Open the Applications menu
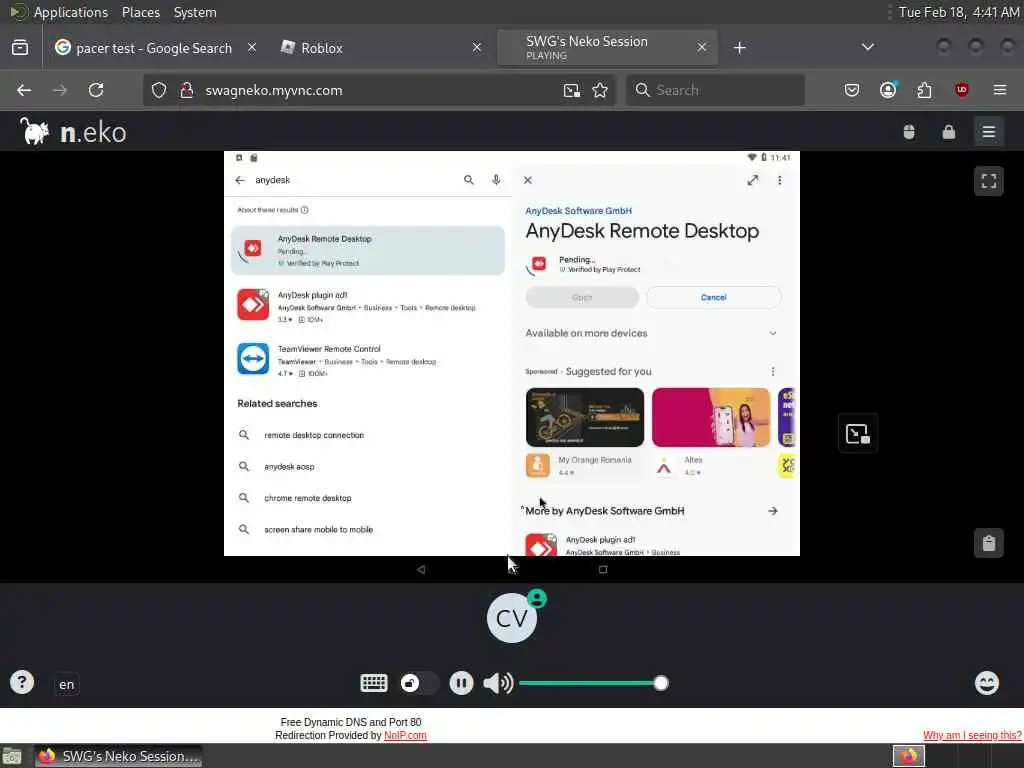Screen dimensions: 1024x768 point(70,12)
